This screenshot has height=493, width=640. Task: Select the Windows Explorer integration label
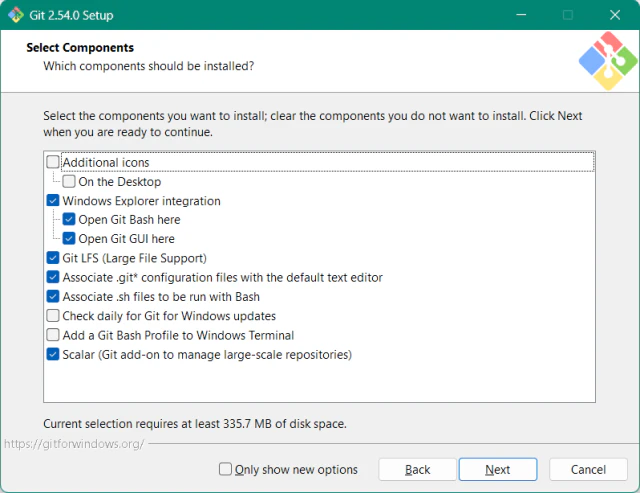(141, 201)
